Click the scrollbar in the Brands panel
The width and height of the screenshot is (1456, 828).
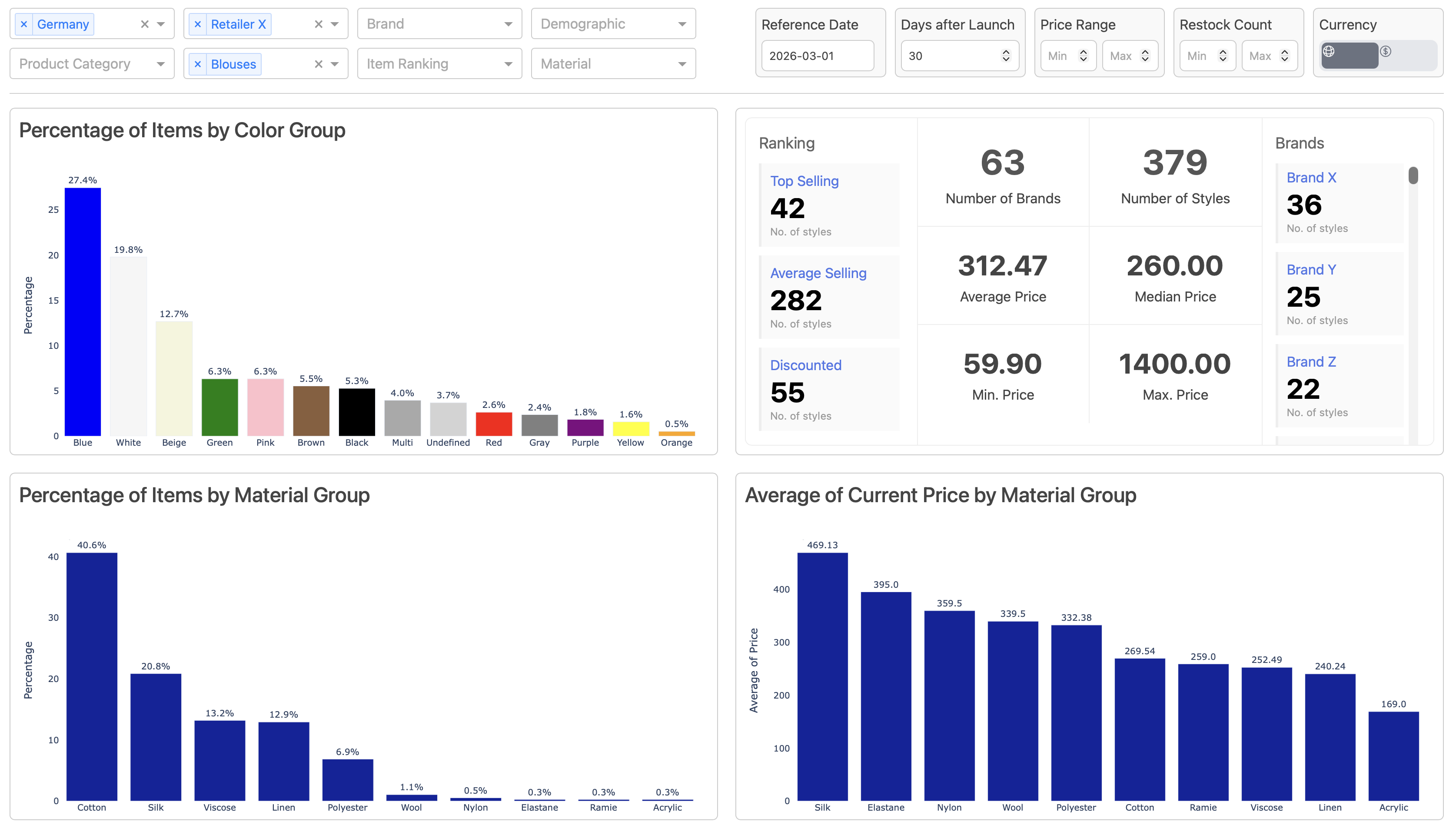[x=1413, y=177]
